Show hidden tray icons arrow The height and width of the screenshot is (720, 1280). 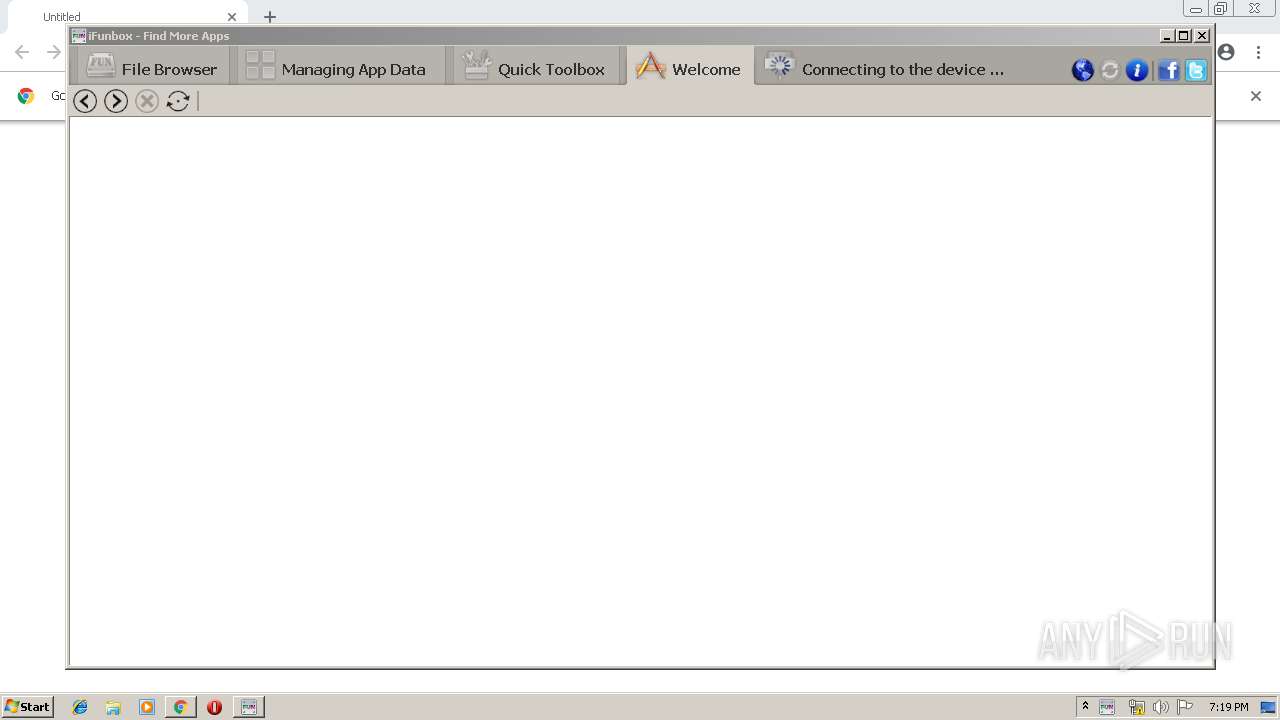(1085, 707)
